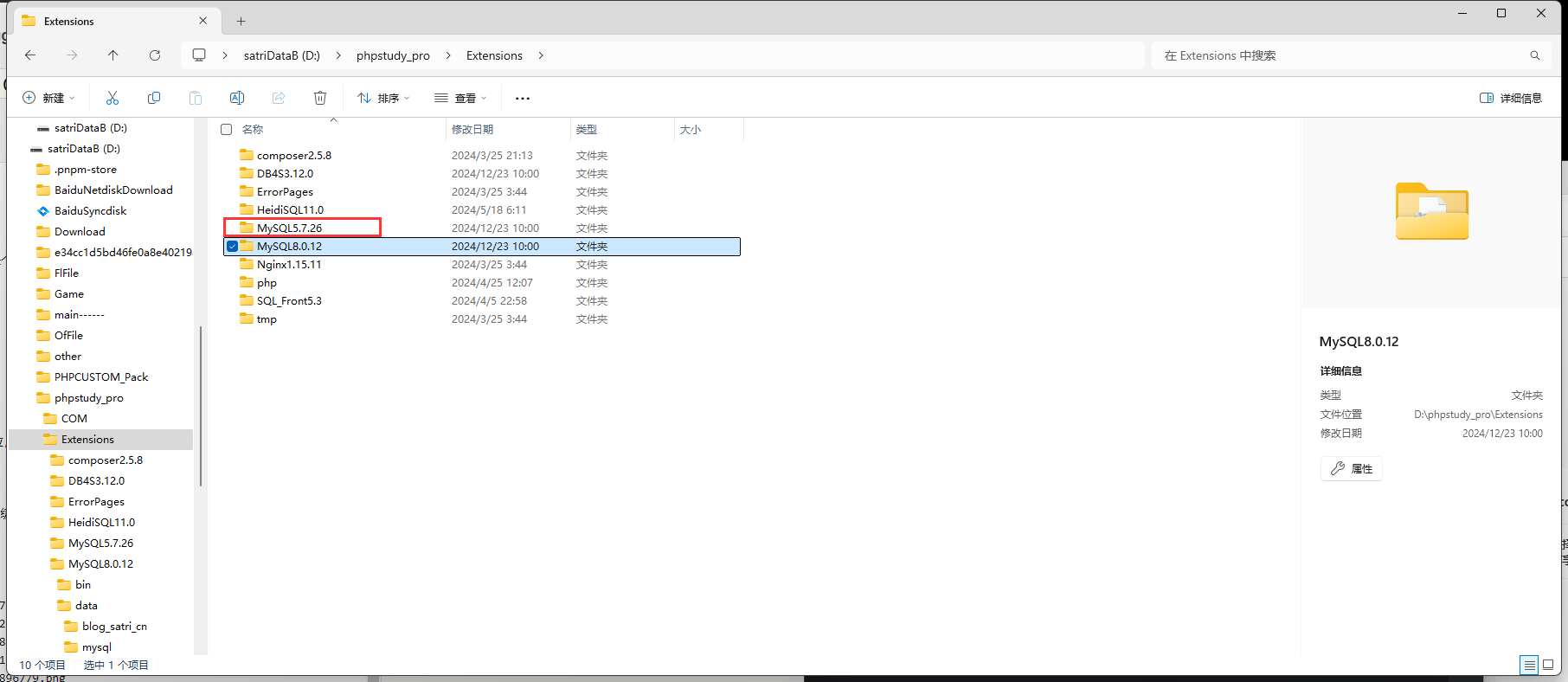Expand the chevron after phpstudy_pro in address bar

(x=448, y=55)
